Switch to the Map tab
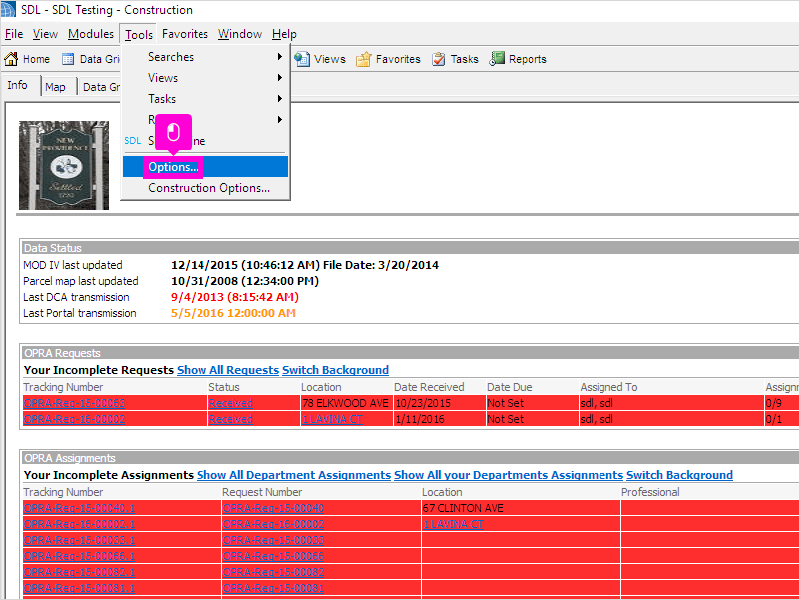Viewport: 800px width, 600px height. point(55,87)
